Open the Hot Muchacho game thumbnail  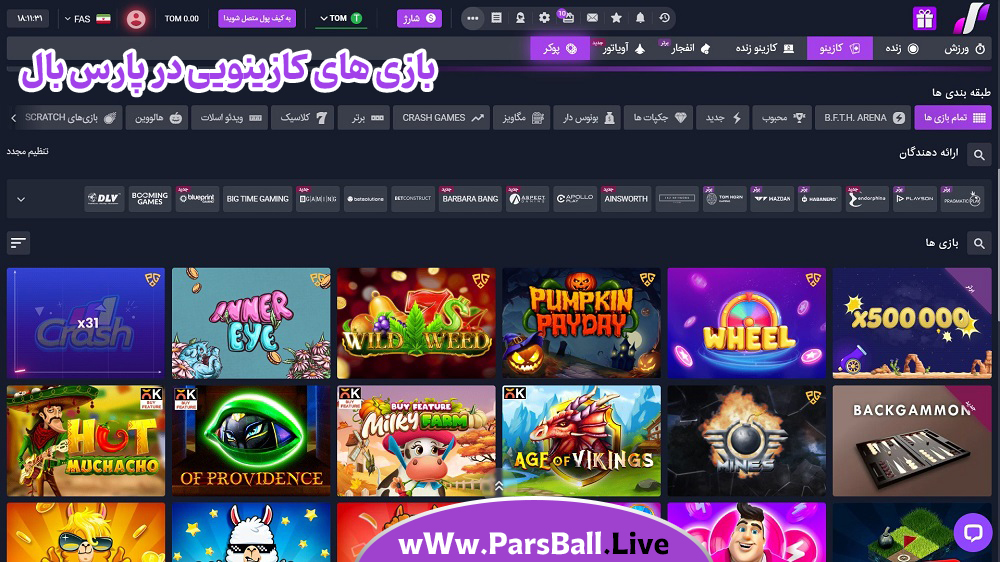[86, 441]
